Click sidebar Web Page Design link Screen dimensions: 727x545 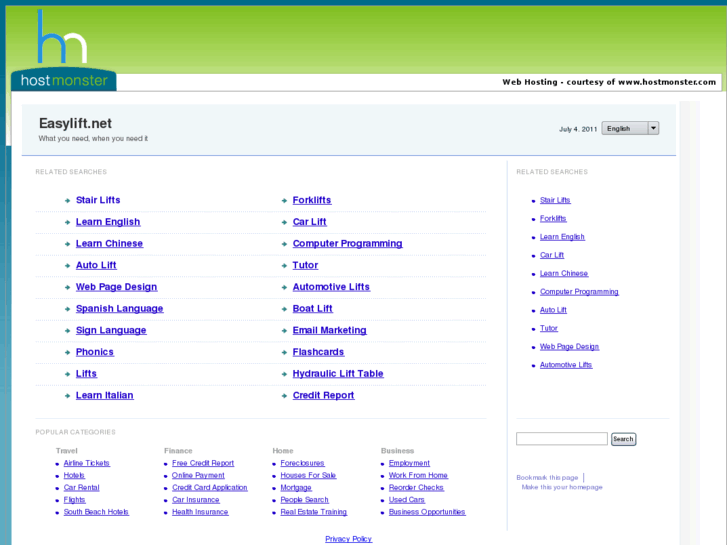(569, 347)
